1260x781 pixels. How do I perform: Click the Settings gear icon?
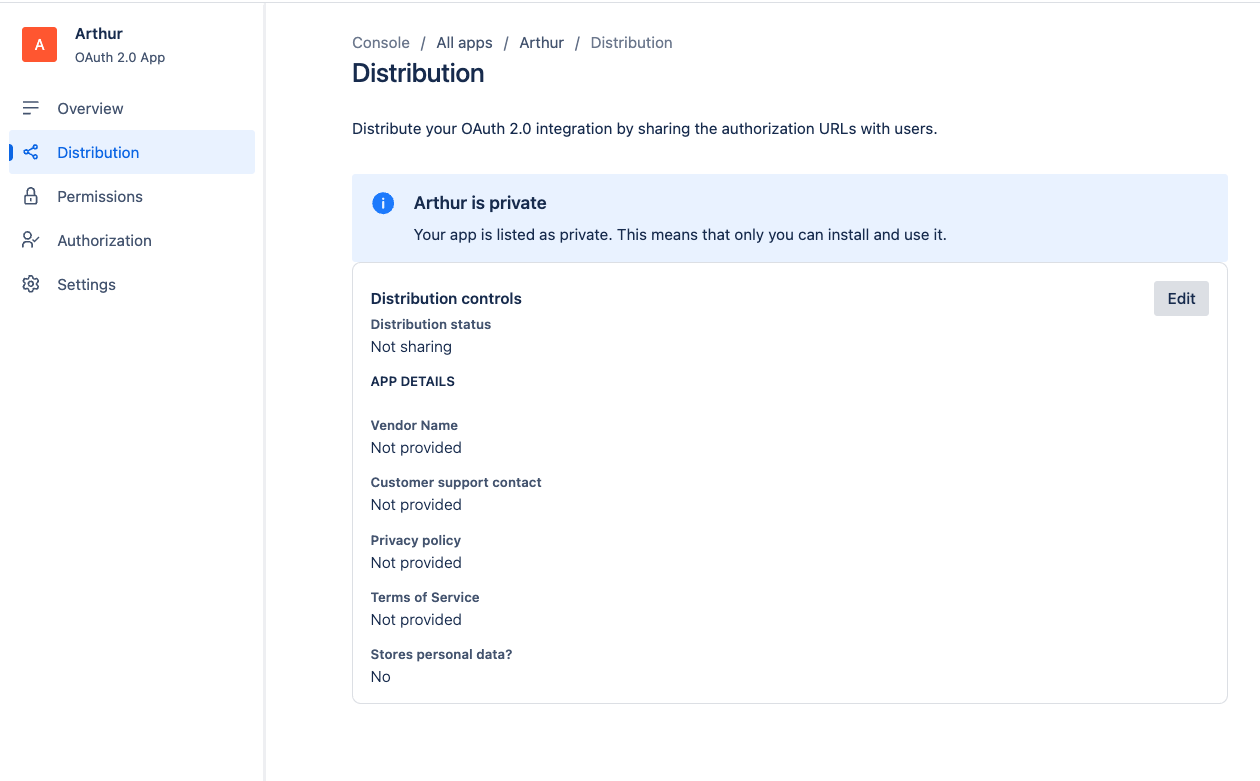click(x=31, y=284)
